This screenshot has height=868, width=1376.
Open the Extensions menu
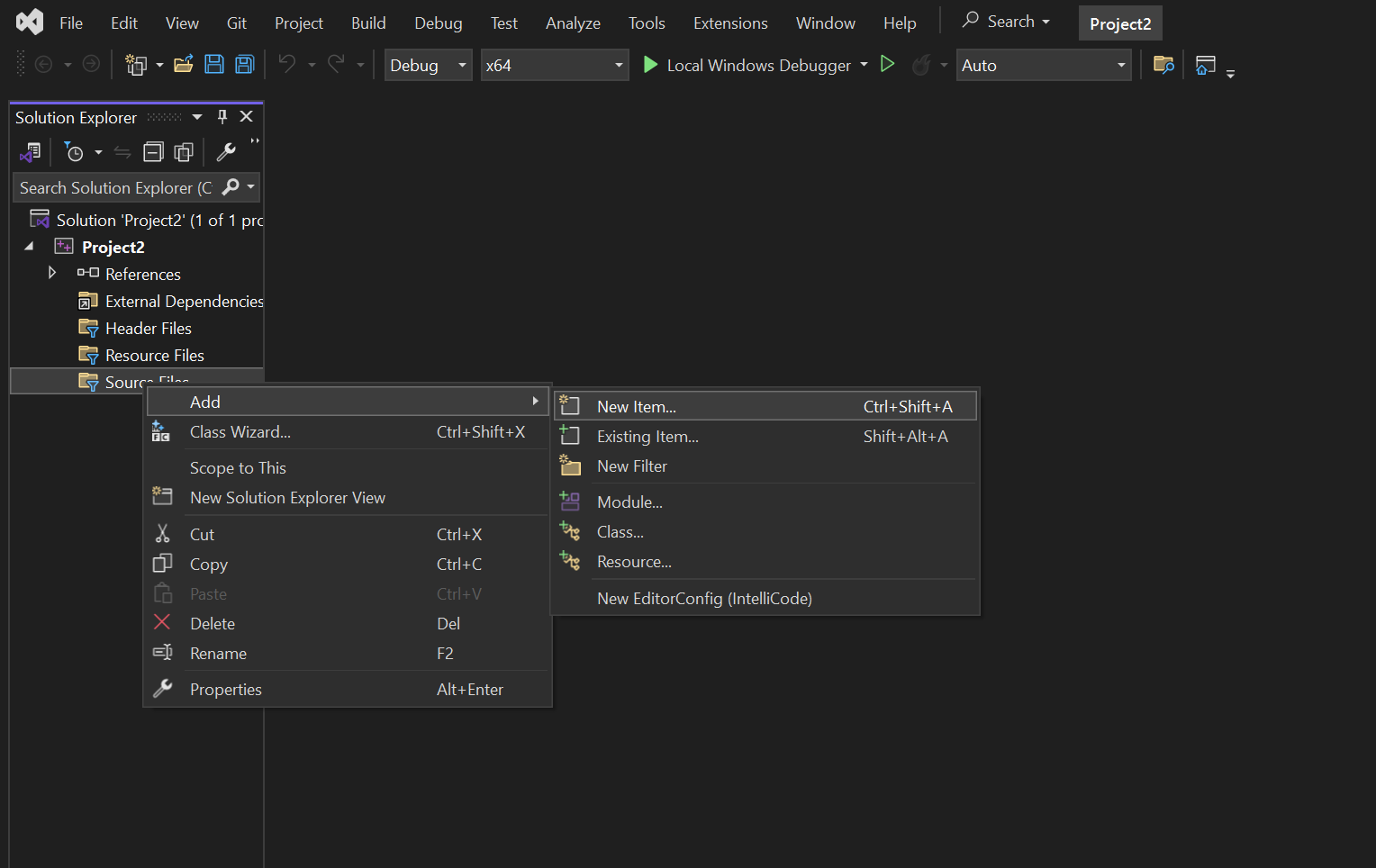click(730, 23)
